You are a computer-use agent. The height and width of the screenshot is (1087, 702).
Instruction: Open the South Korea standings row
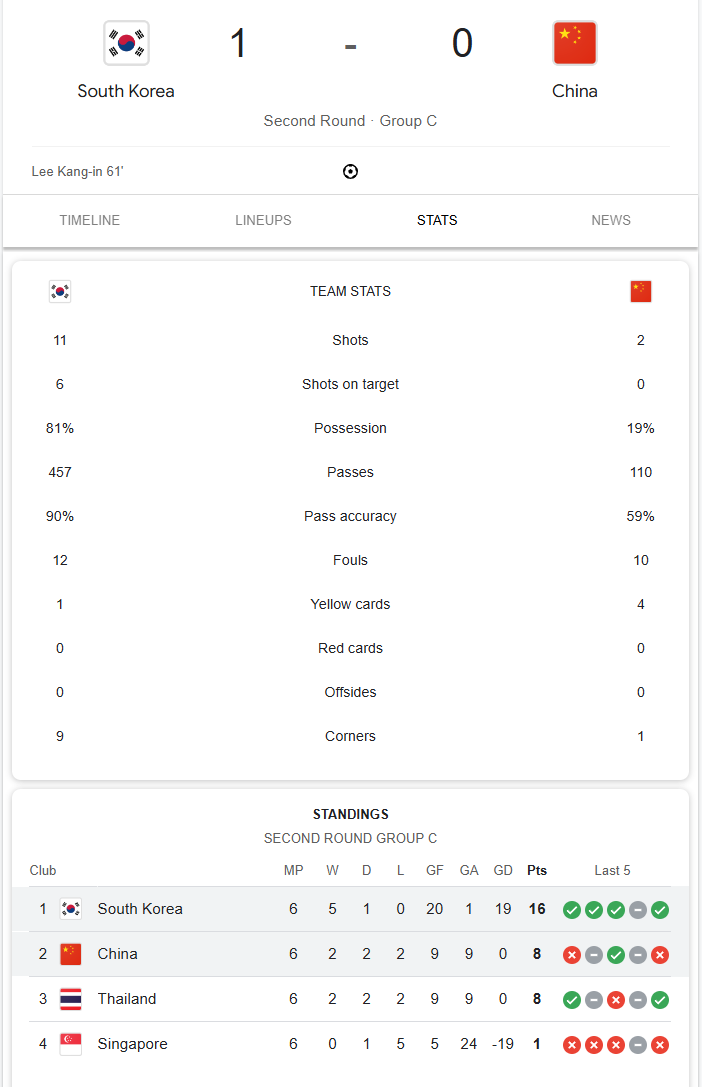pos(140,909)
